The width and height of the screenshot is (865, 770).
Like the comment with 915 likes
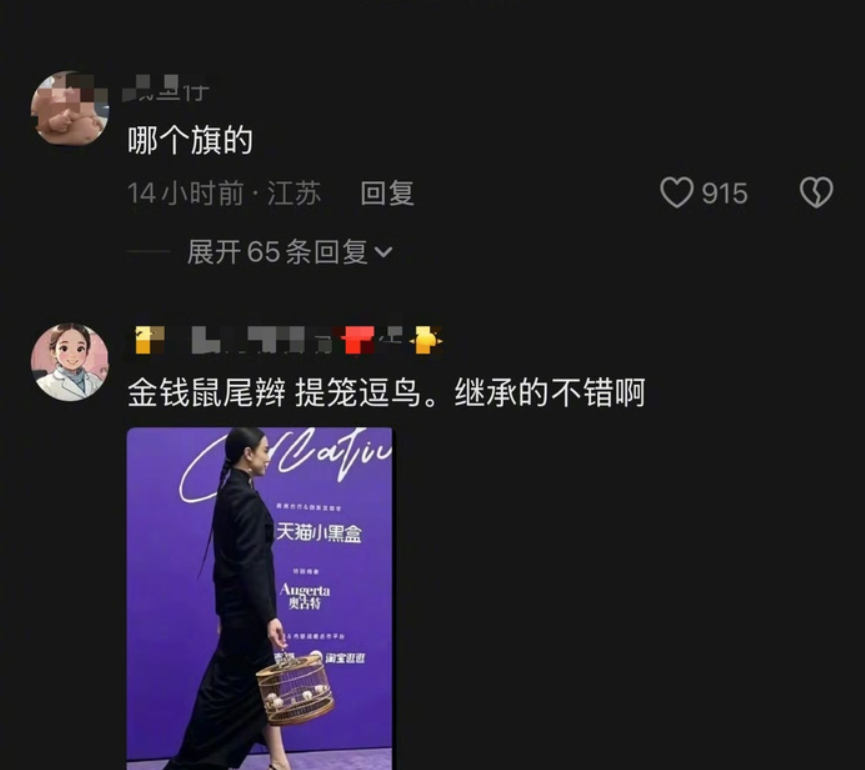(x=676, y=193)
